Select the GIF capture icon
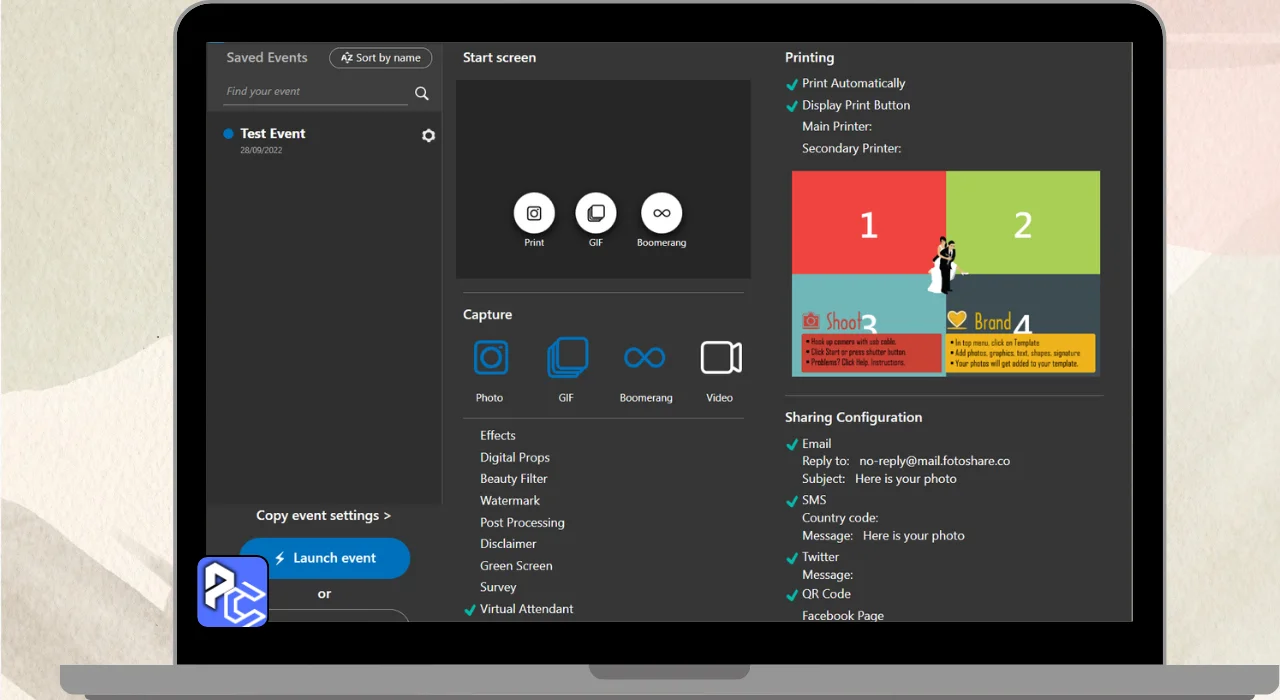The width and height of the screenshot is (1280, 700). click(x=567, y=358)
